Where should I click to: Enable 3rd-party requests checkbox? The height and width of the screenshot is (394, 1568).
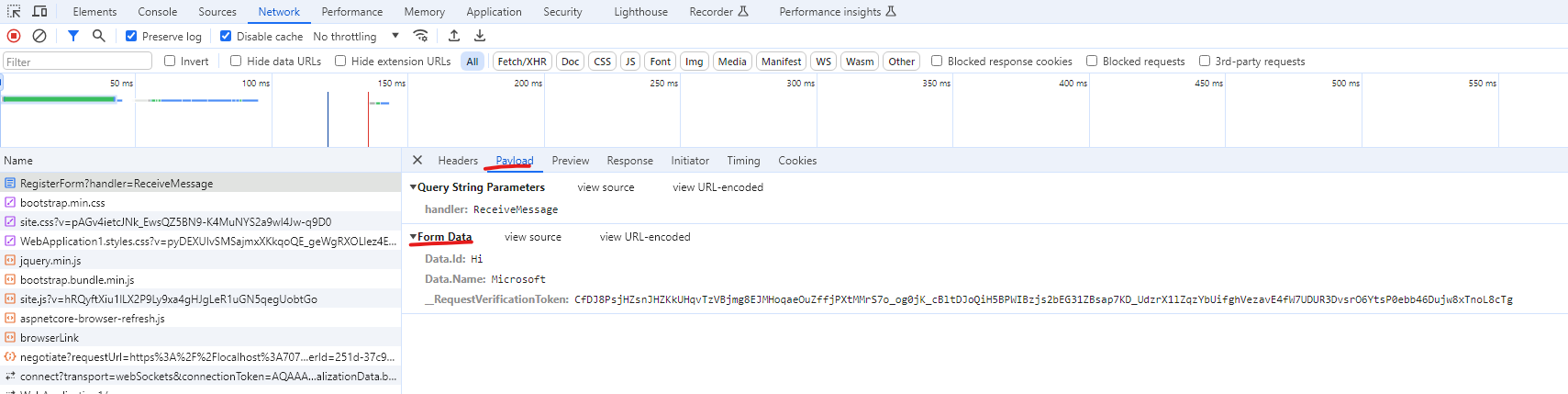[x=1205, y=61]
